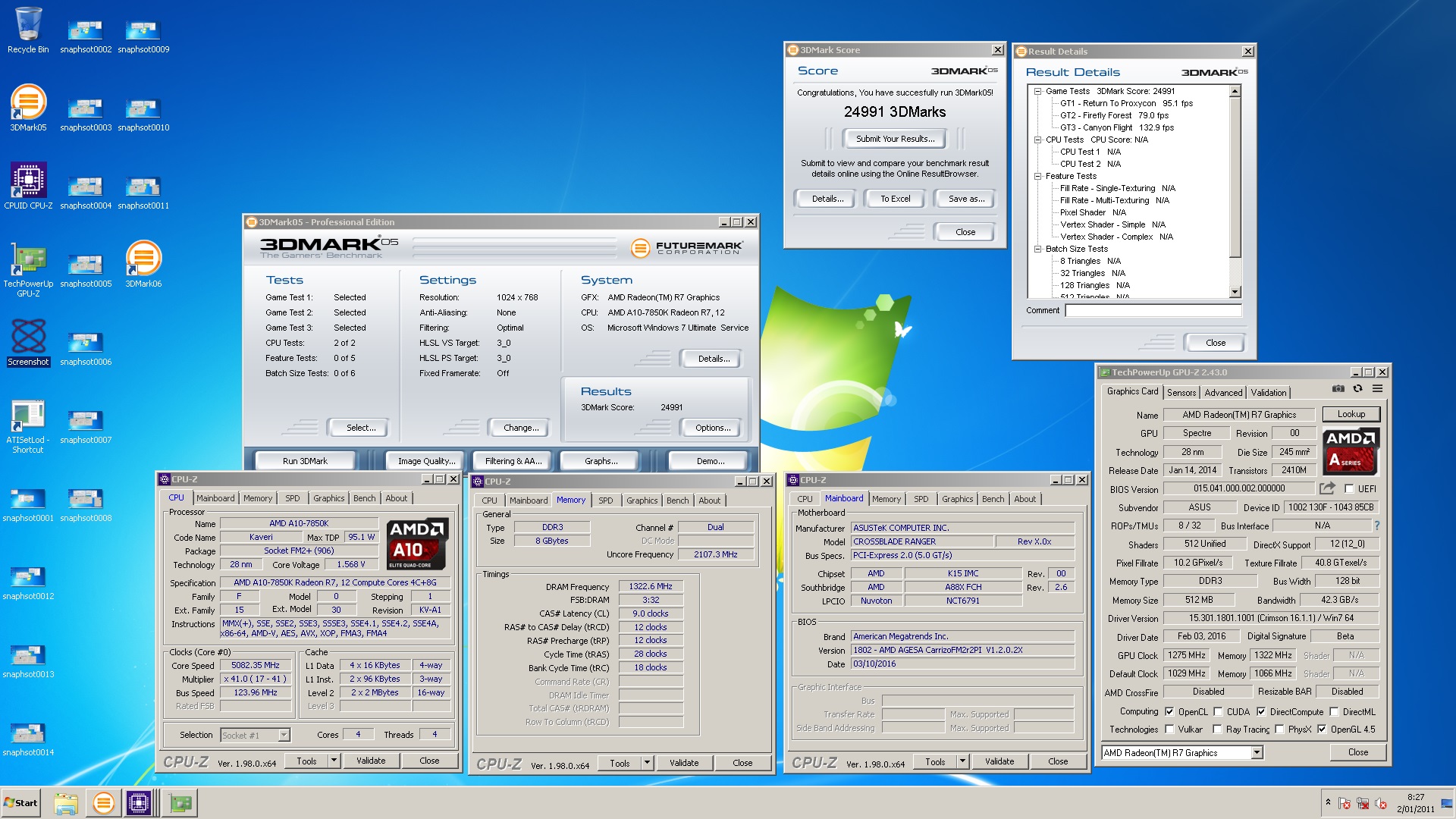Open the ATISetLod Shortcut icon

(28, 427)
